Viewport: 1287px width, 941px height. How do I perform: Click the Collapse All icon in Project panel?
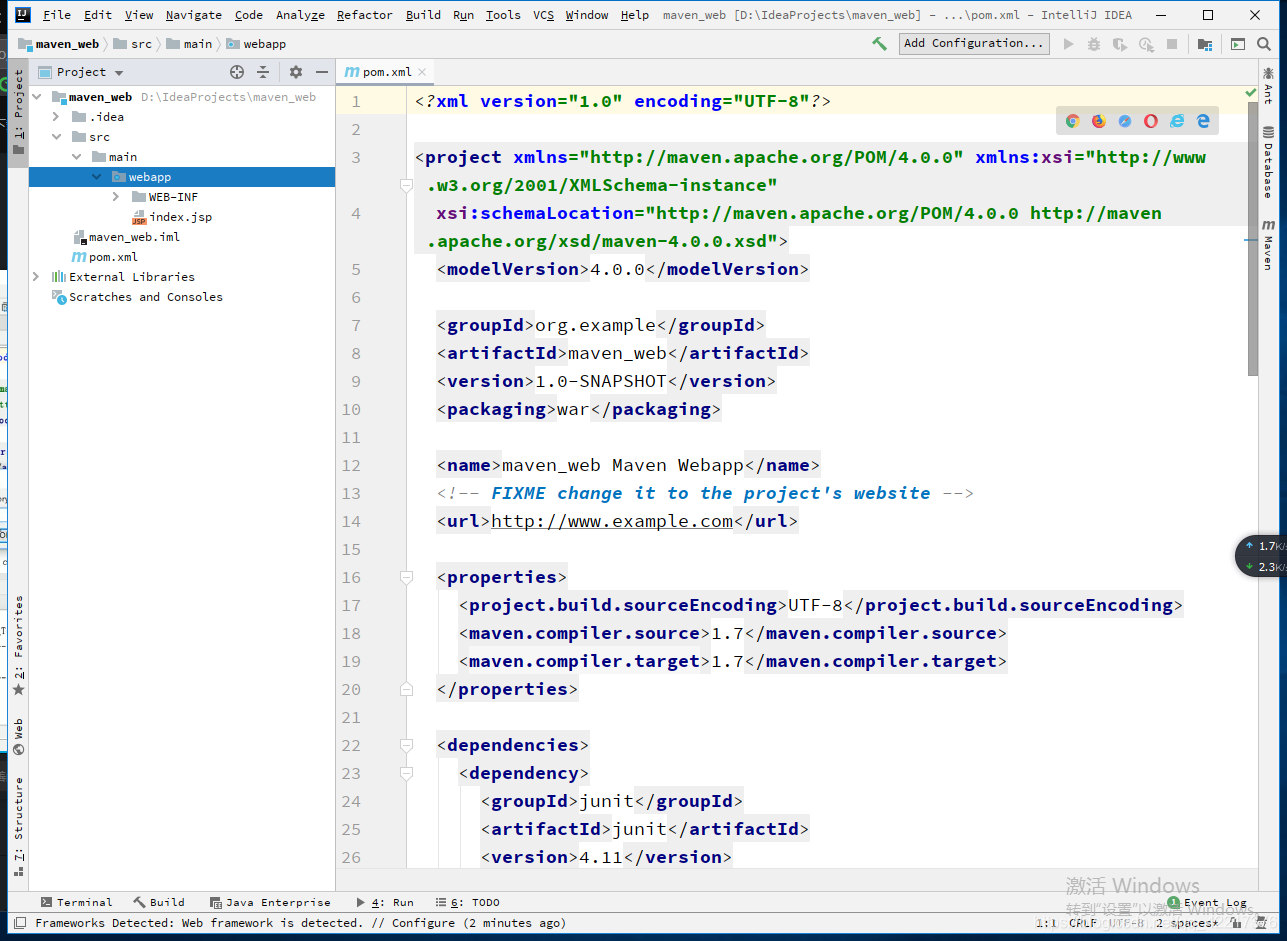click(263, 72)
